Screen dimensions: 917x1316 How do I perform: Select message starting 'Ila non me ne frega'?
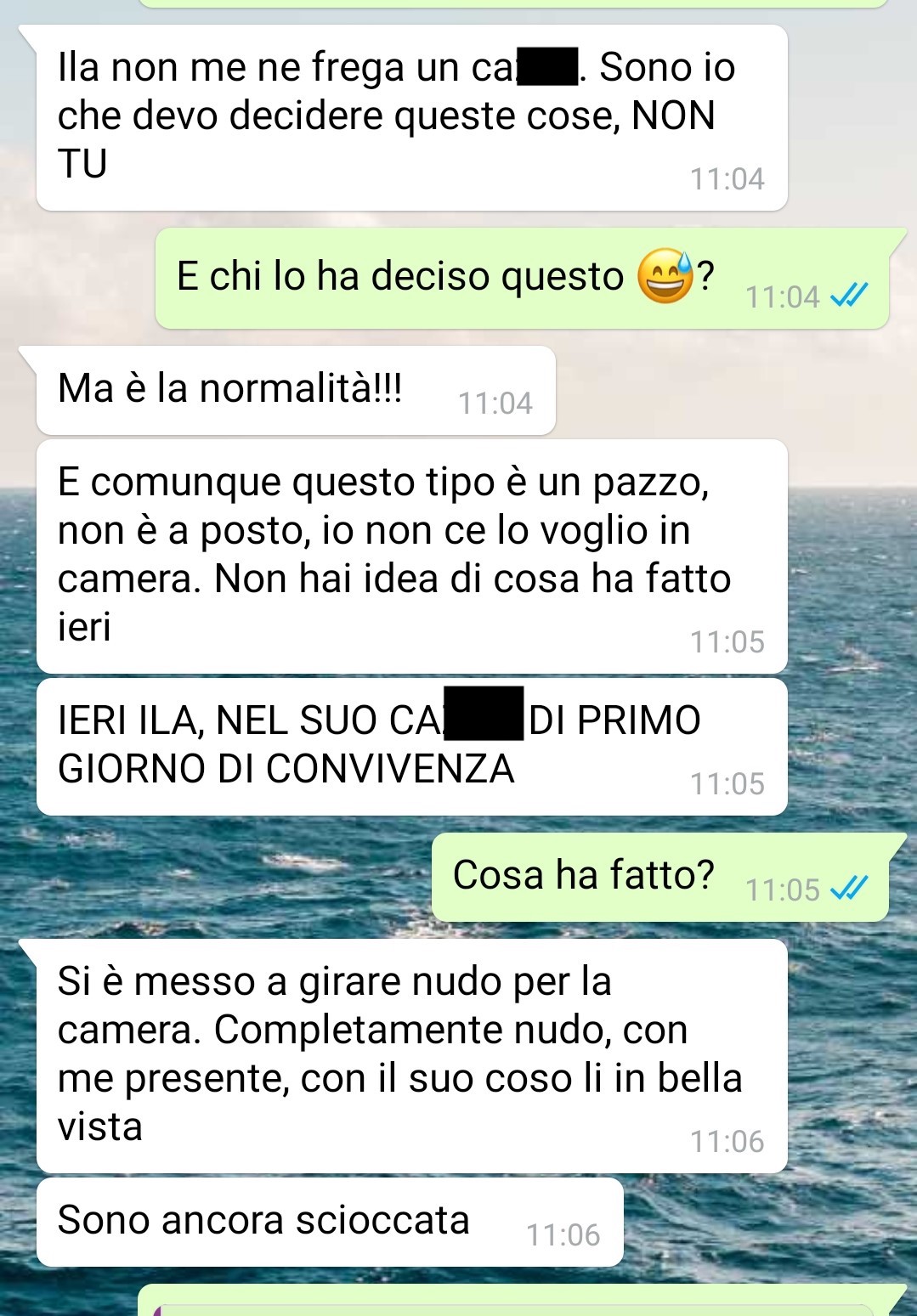pyautogui.click(x=411, y=117)
